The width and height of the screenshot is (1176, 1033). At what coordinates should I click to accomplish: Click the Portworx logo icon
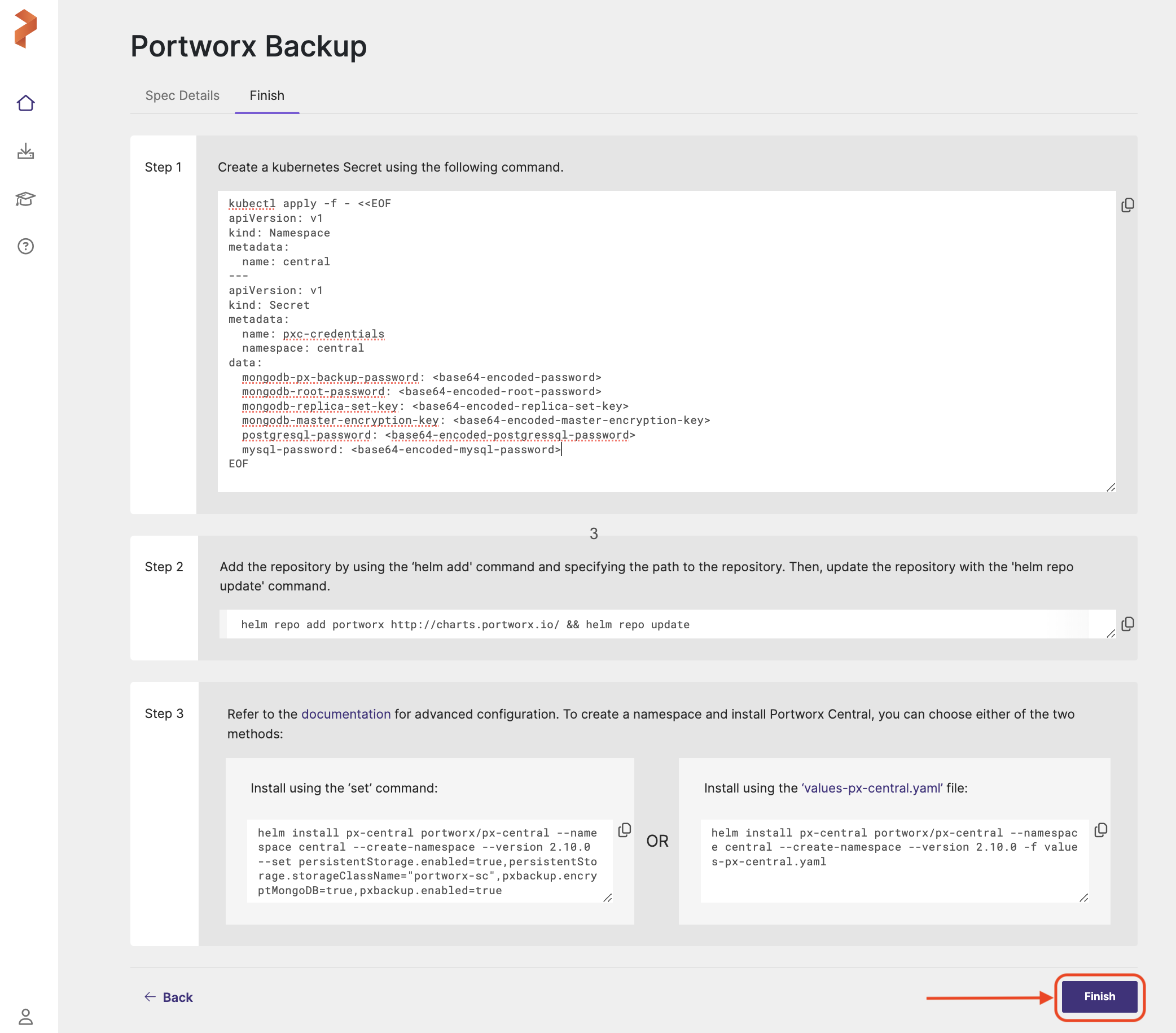coord(25,28)
